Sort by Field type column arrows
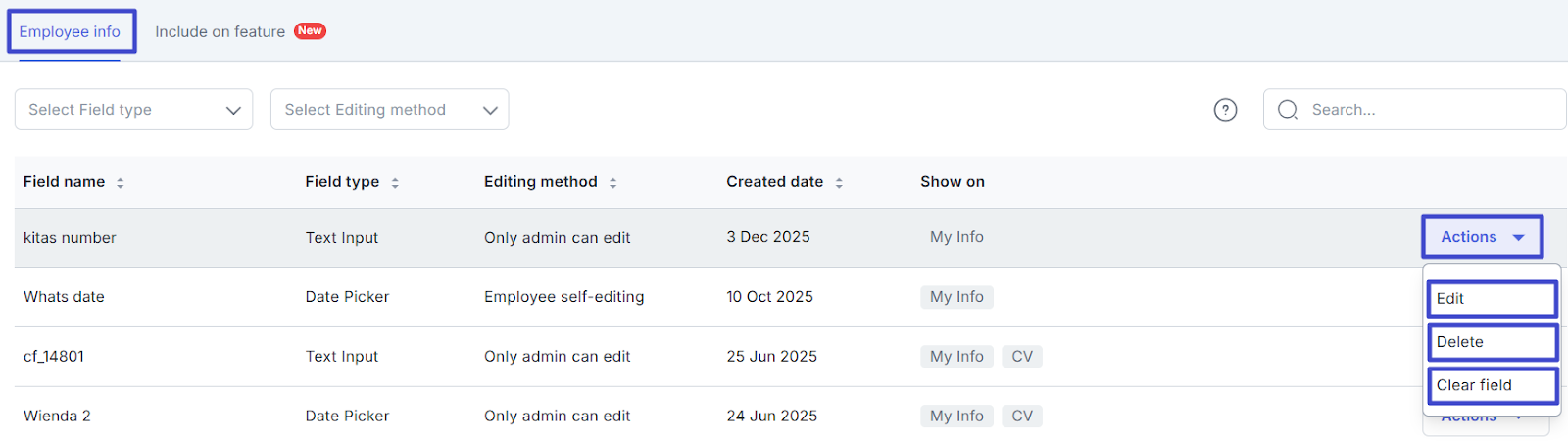The image size is (1568, 441). click(x=395, y=183)
